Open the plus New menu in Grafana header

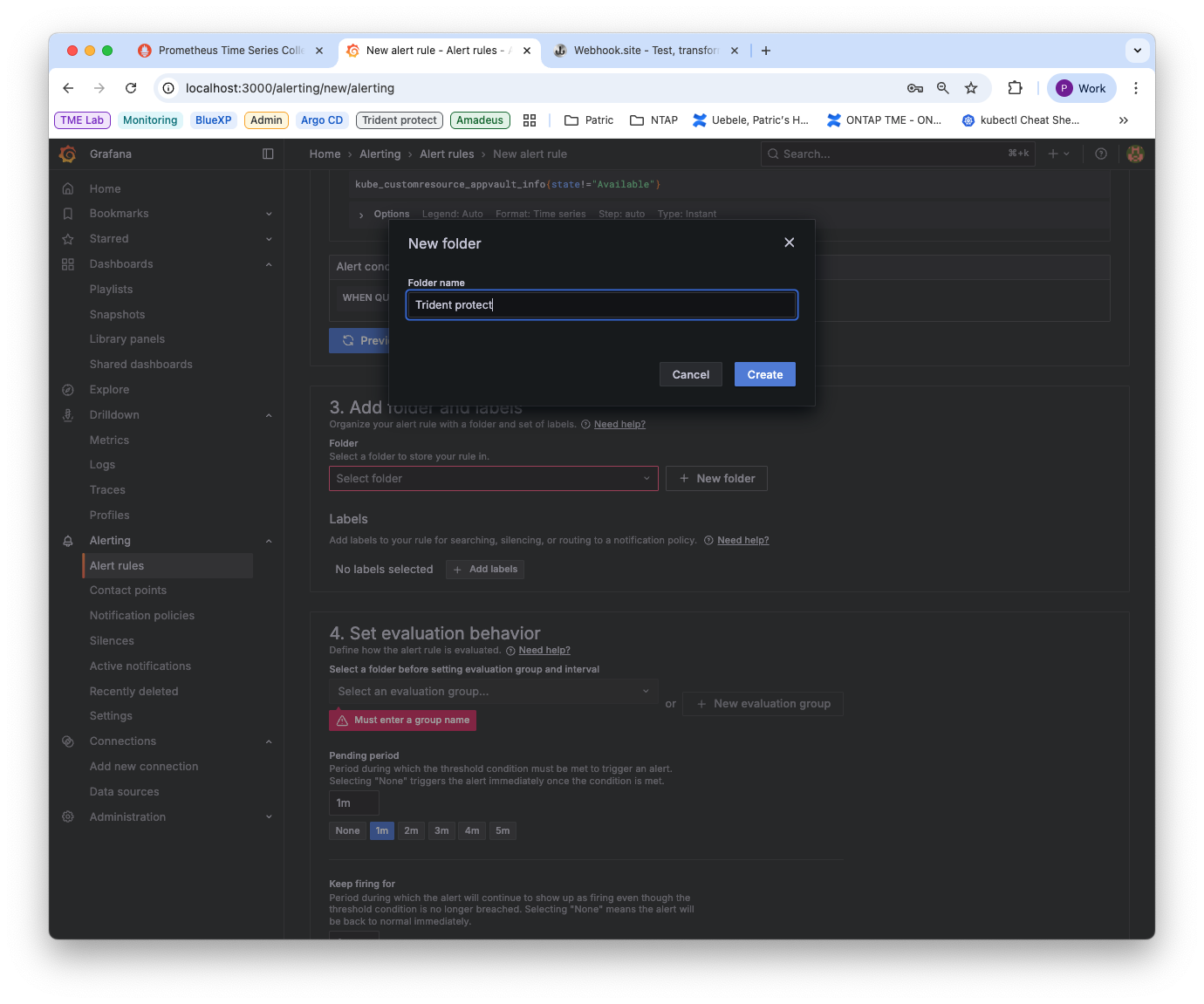tap(1058, 154)
